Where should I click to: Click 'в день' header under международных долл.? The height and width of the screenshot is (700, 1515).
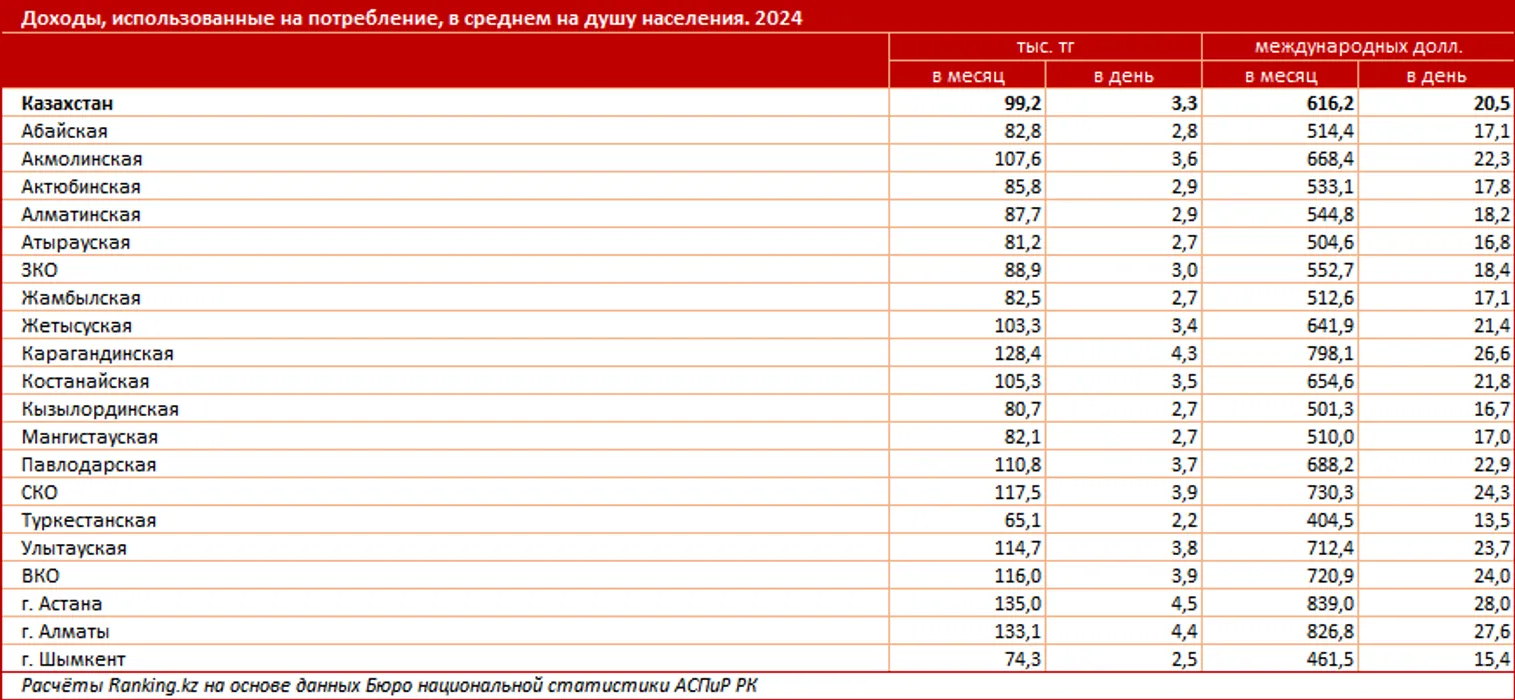tap(1437, 76)
